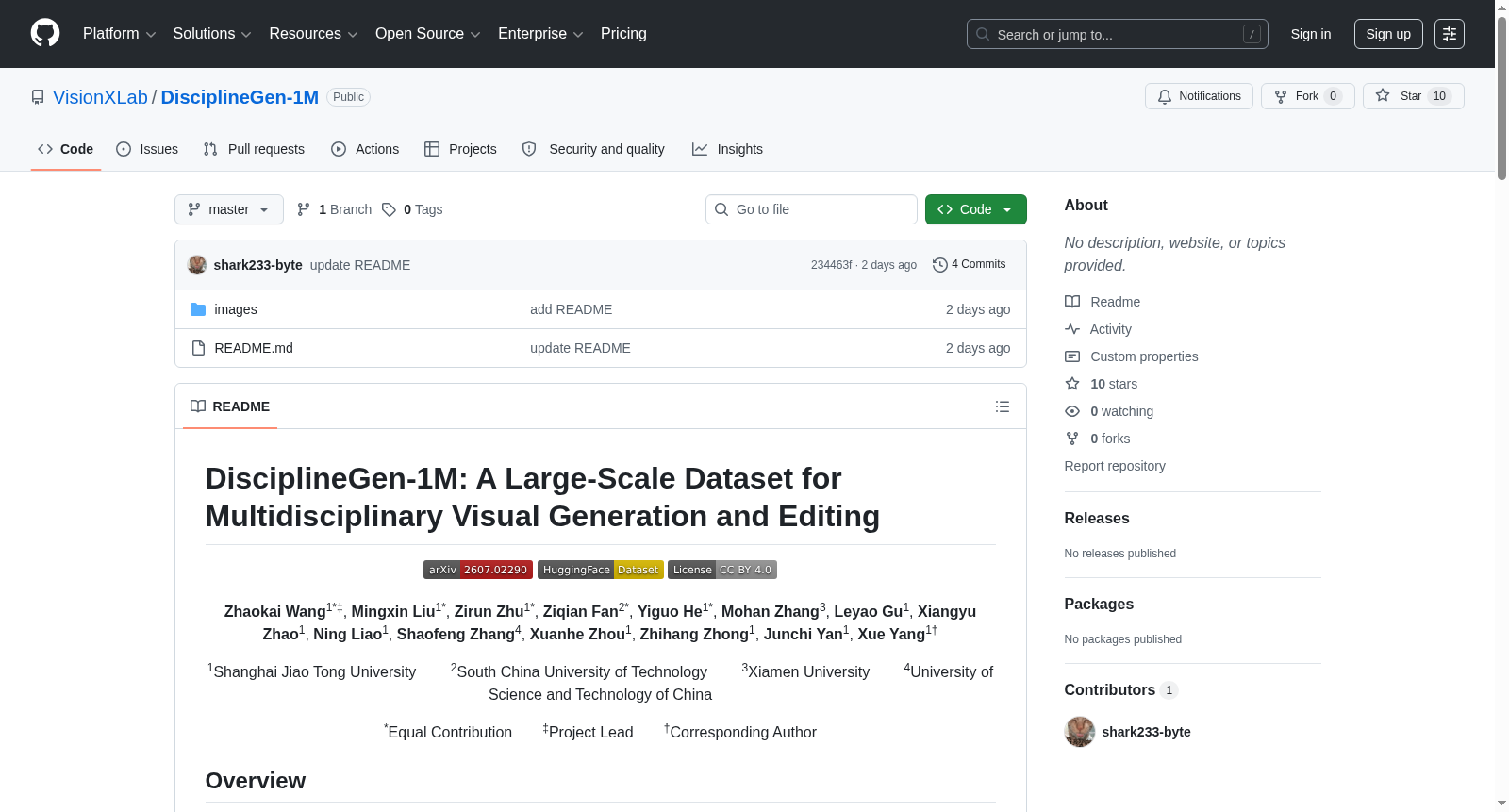Open the Packages section heading
Screen dimensions: 1509x812
[1099, 605]
